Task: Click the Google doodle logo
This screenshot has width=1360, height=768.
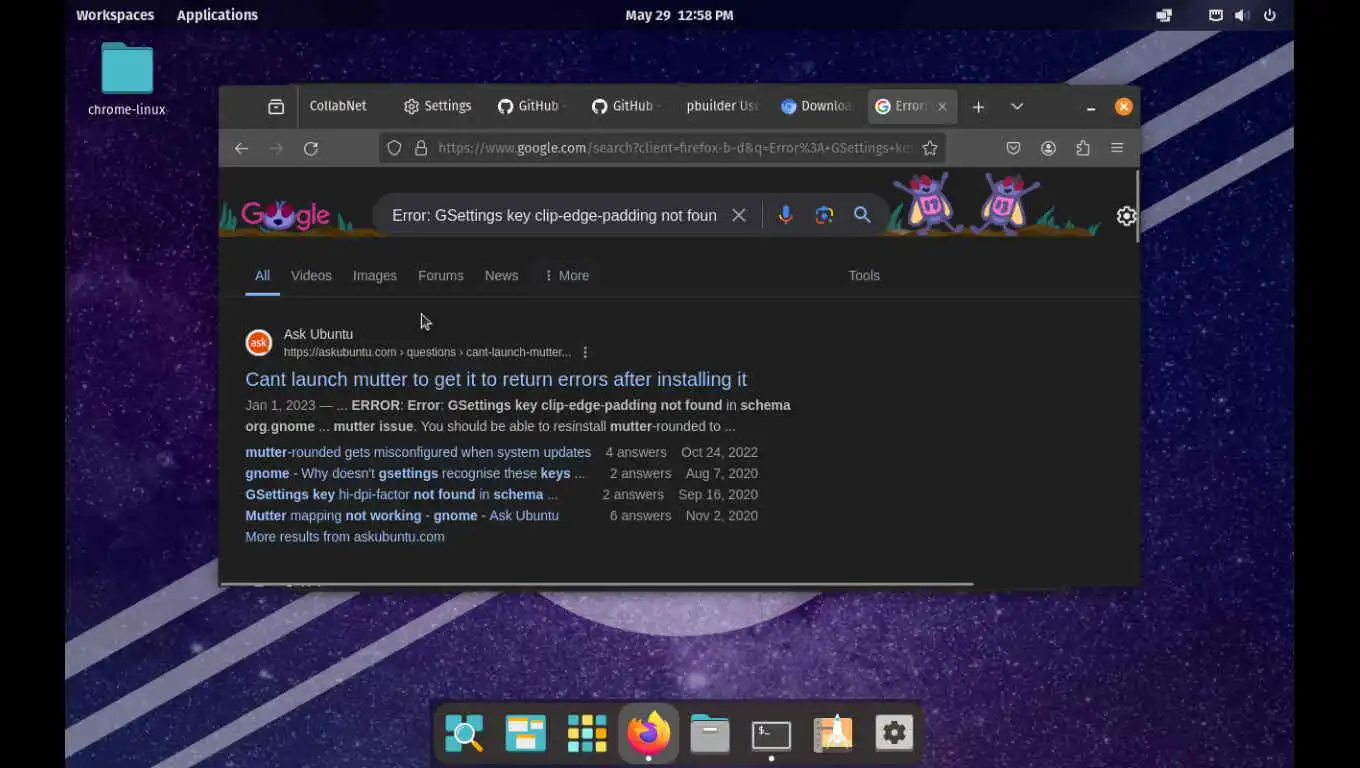Action: tap(285, 214)
